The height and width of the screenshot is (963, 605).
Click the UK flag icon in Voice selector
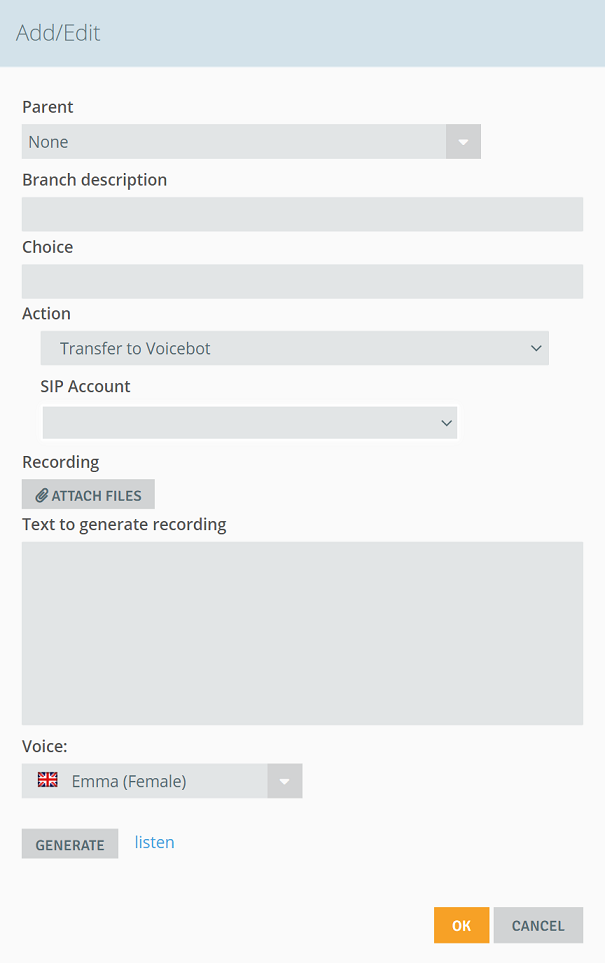point(47,779)
